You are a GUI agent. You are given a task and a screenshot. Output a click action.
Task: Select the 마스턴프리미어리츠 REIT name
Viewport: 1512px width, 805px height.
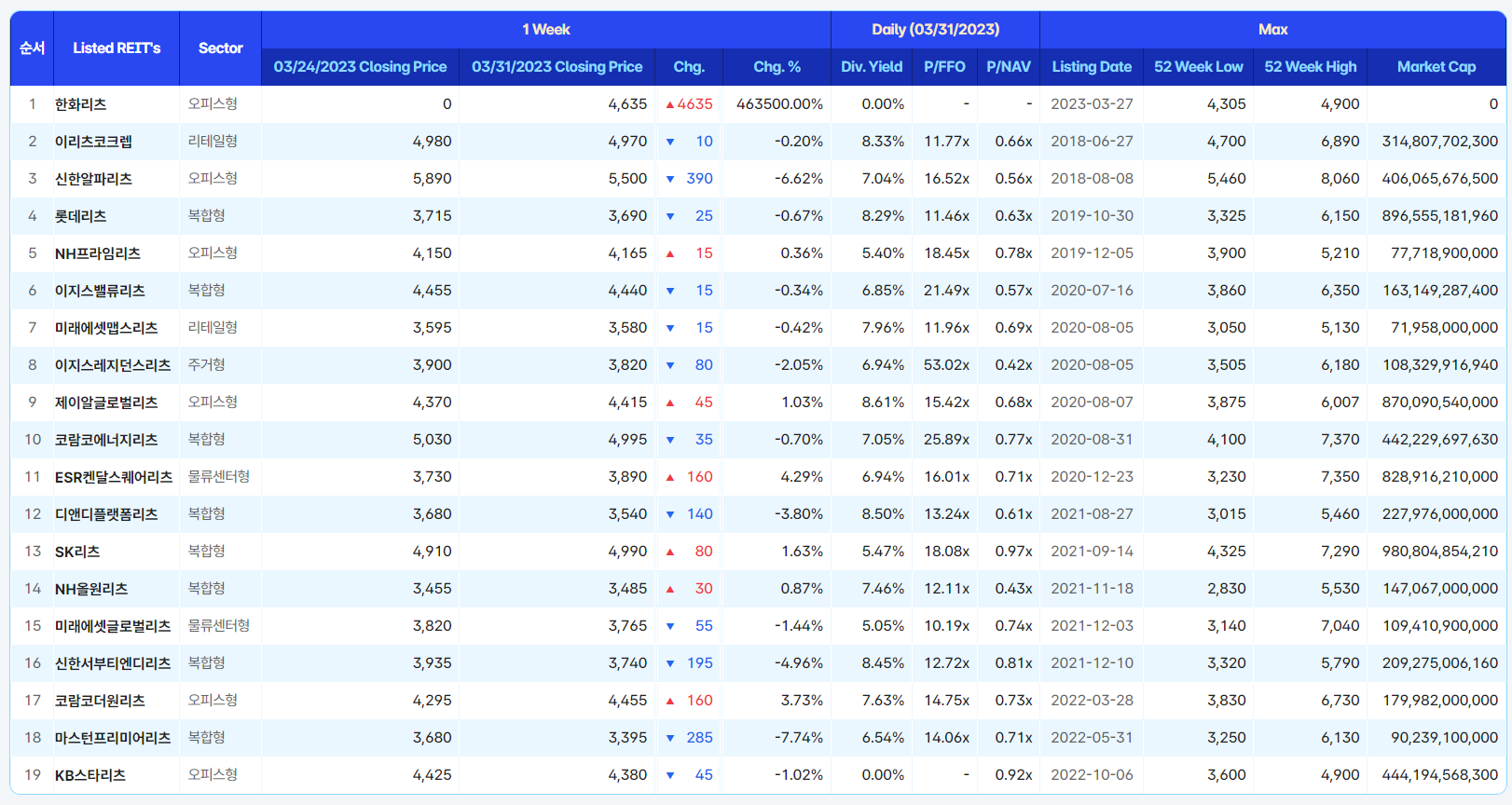coord(113,738)
